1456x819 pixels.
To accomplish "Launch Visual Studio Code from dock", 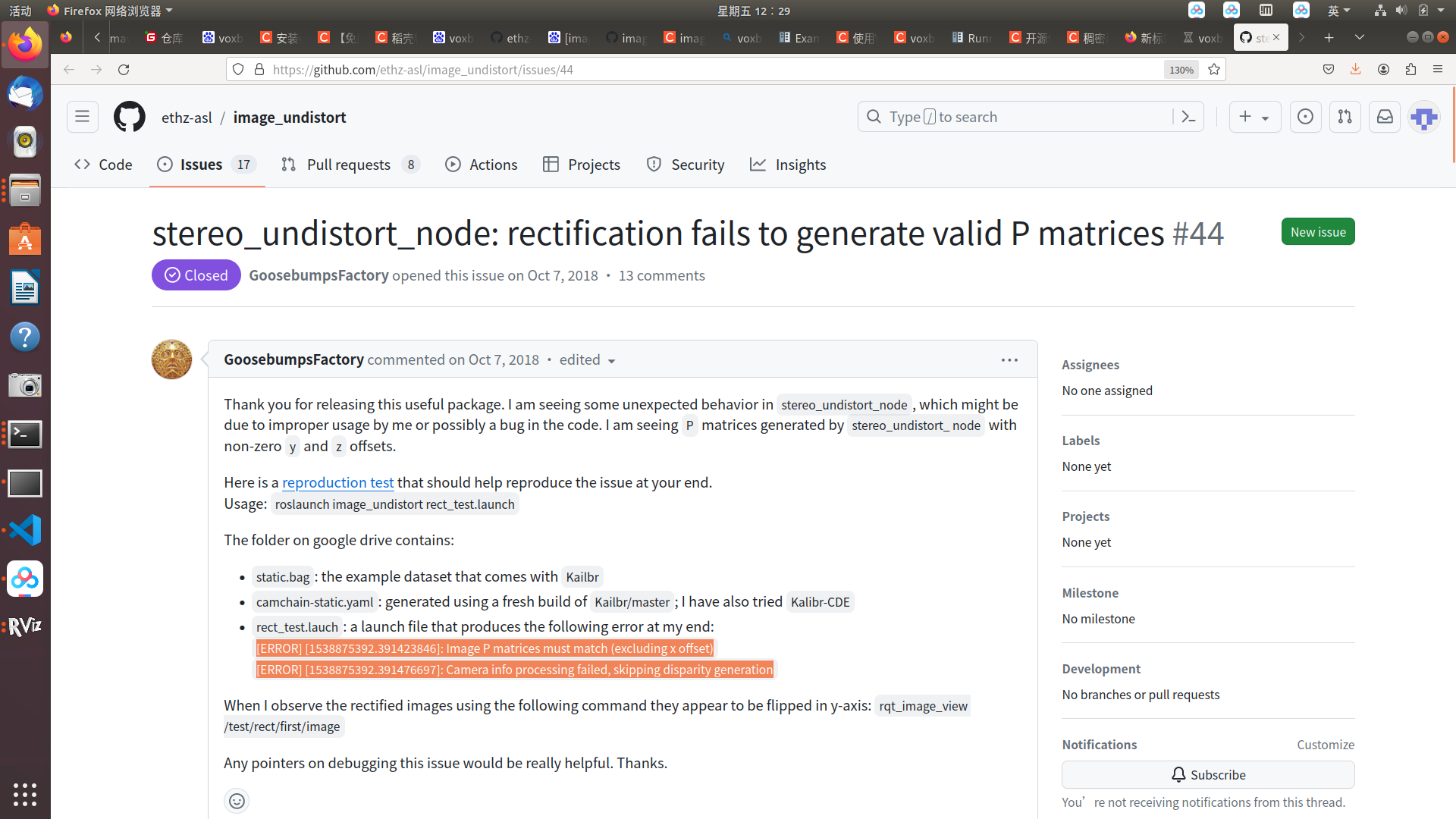I will point(25,530).
